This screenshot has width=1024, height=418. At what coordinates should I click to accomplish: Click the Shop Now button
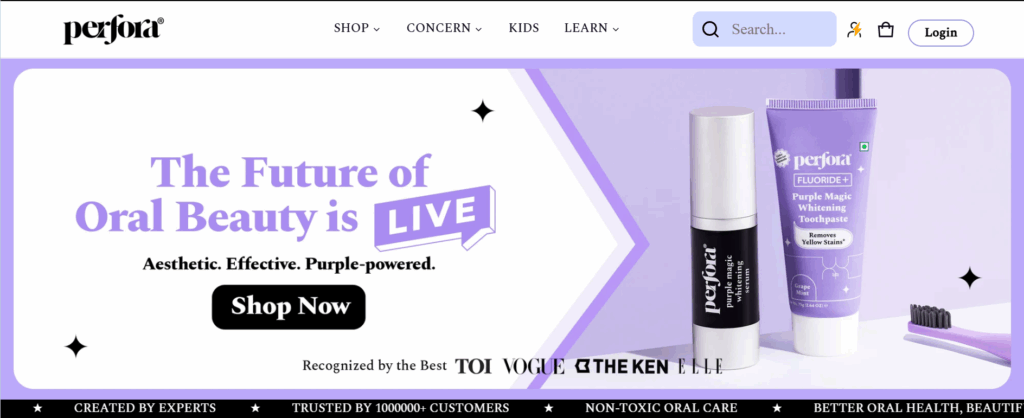point(289,307)
